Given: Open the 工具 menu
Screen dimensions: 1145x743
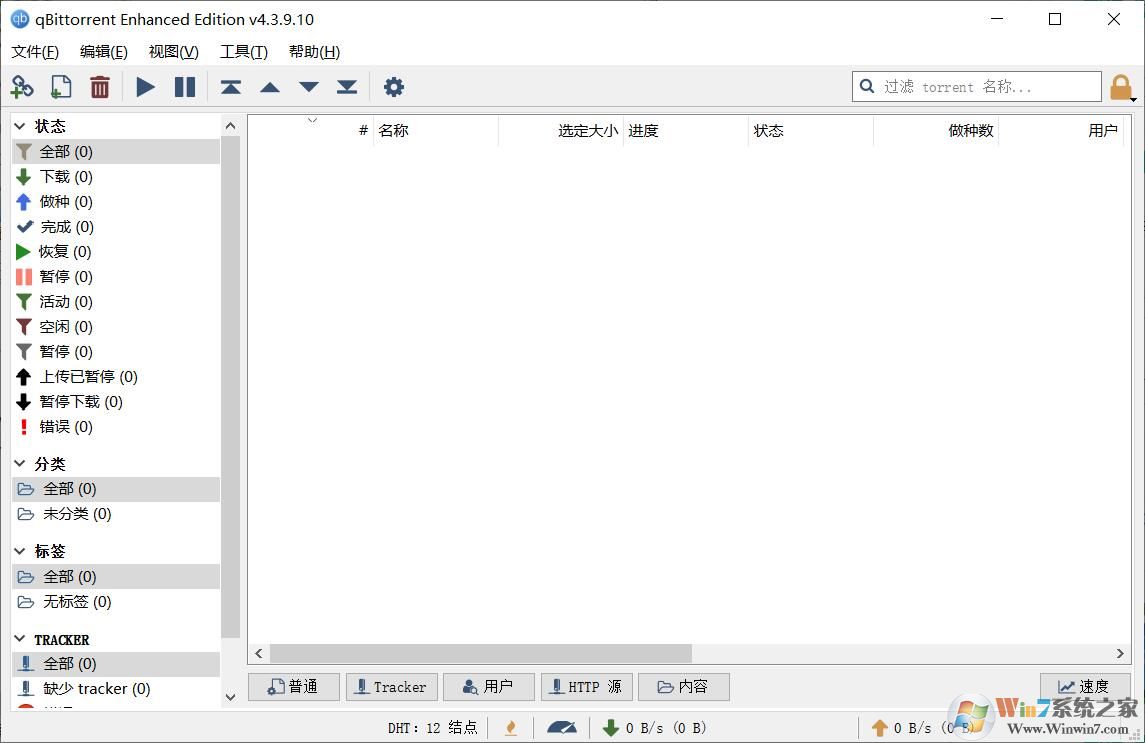Looking at the screenshot, I should click(x=242, y=51).
